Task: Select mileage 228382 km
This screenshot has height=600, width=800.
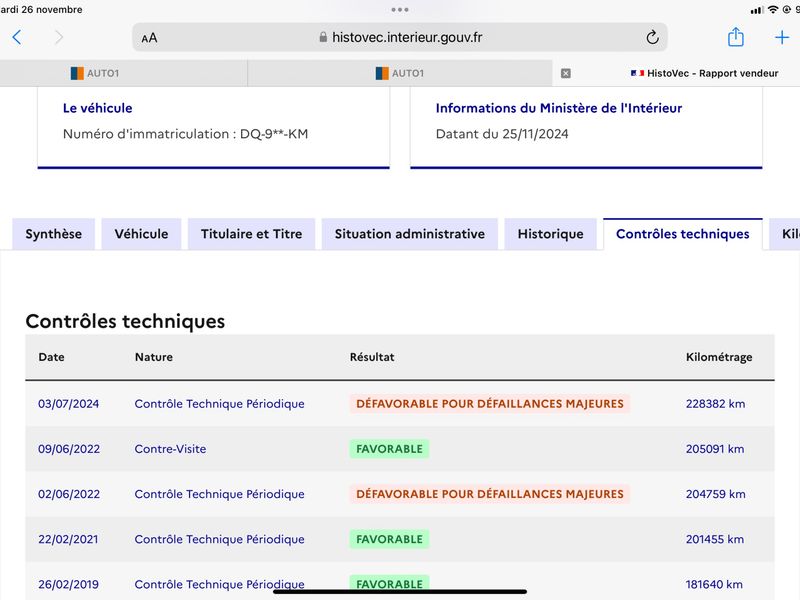Action: click(x=715, y=404)
